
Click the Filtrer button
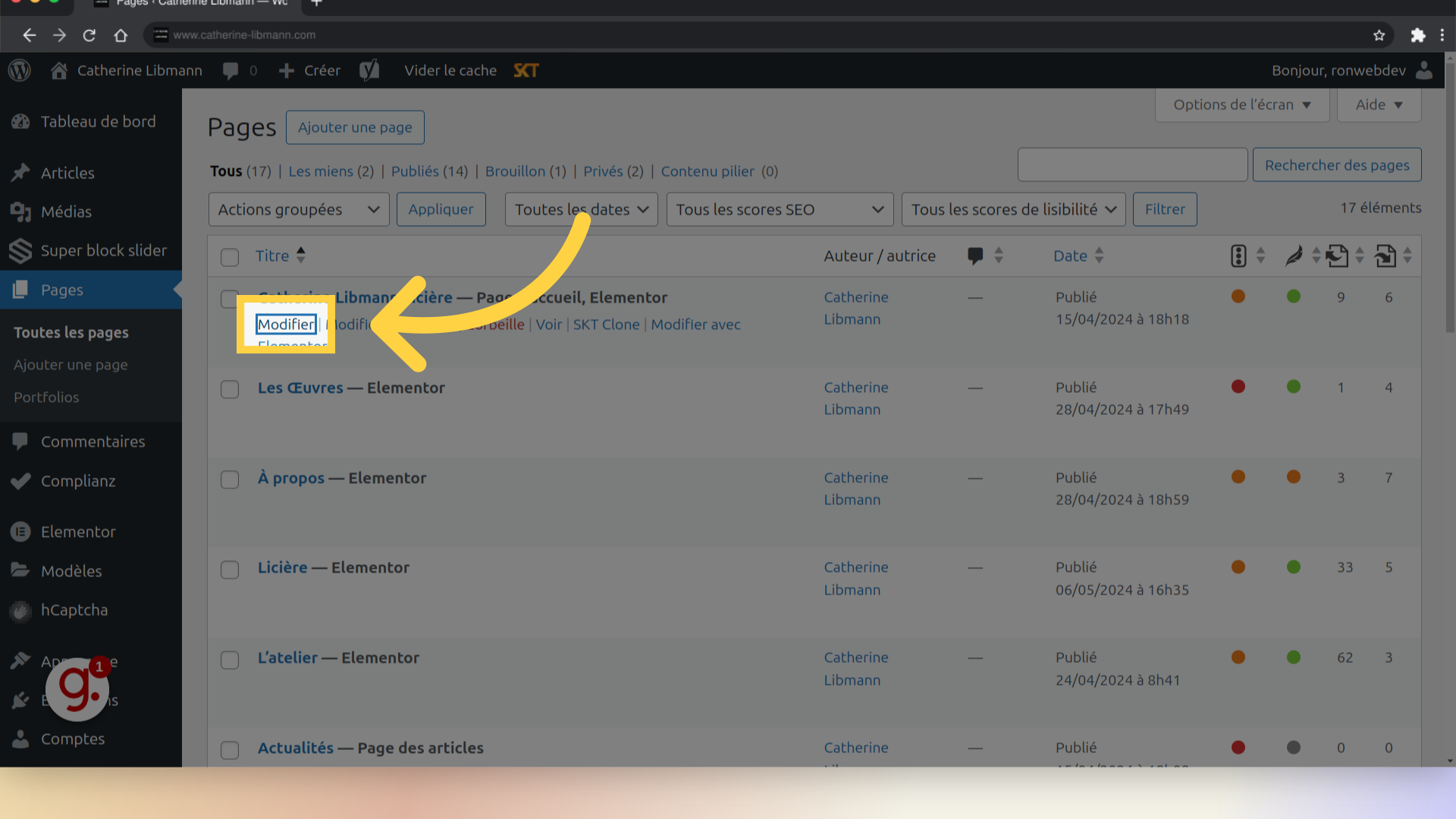[x=1165, y=209]
